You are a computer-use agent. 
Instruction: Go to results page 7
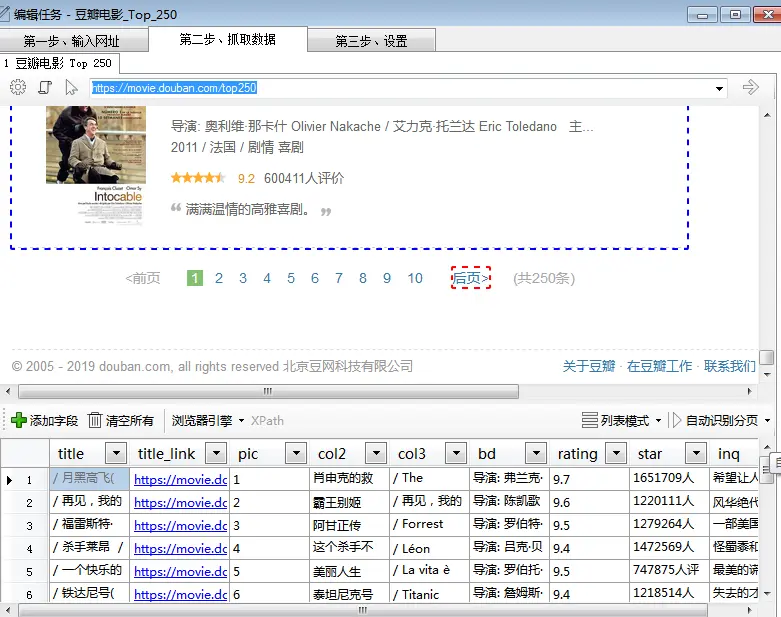coord(339,278)
